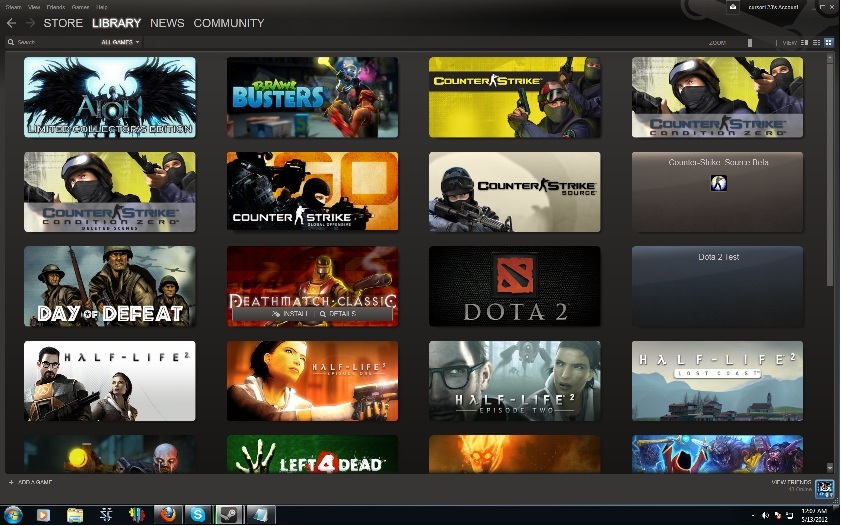Click the Counter-Strike: Source Beta small icon
The width and height of the screenshot is (841, 526).
tap(718, 183)
